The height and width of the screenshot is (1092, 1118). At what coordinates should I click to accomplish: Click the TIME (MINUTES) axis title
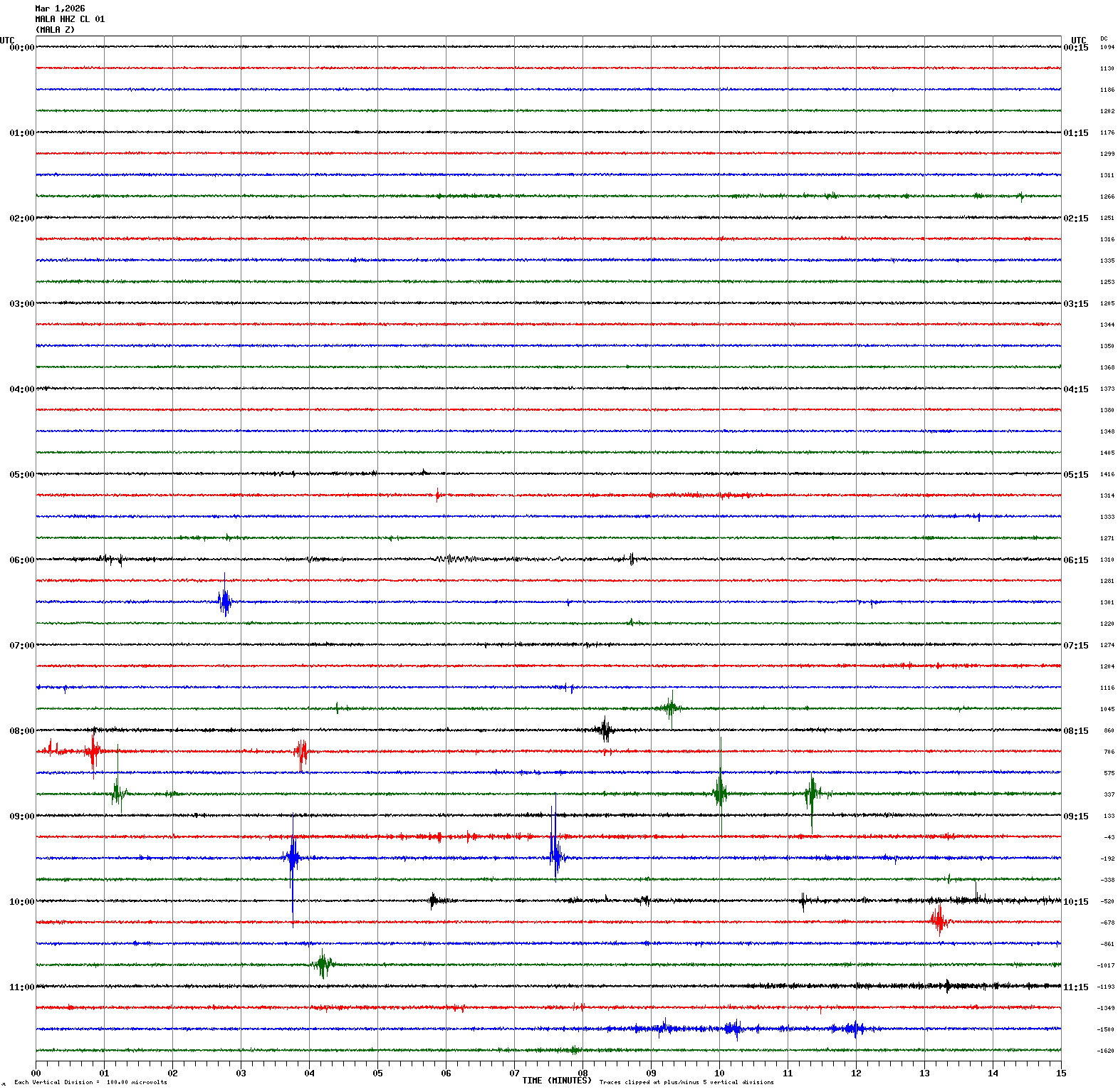(557, 1081)
